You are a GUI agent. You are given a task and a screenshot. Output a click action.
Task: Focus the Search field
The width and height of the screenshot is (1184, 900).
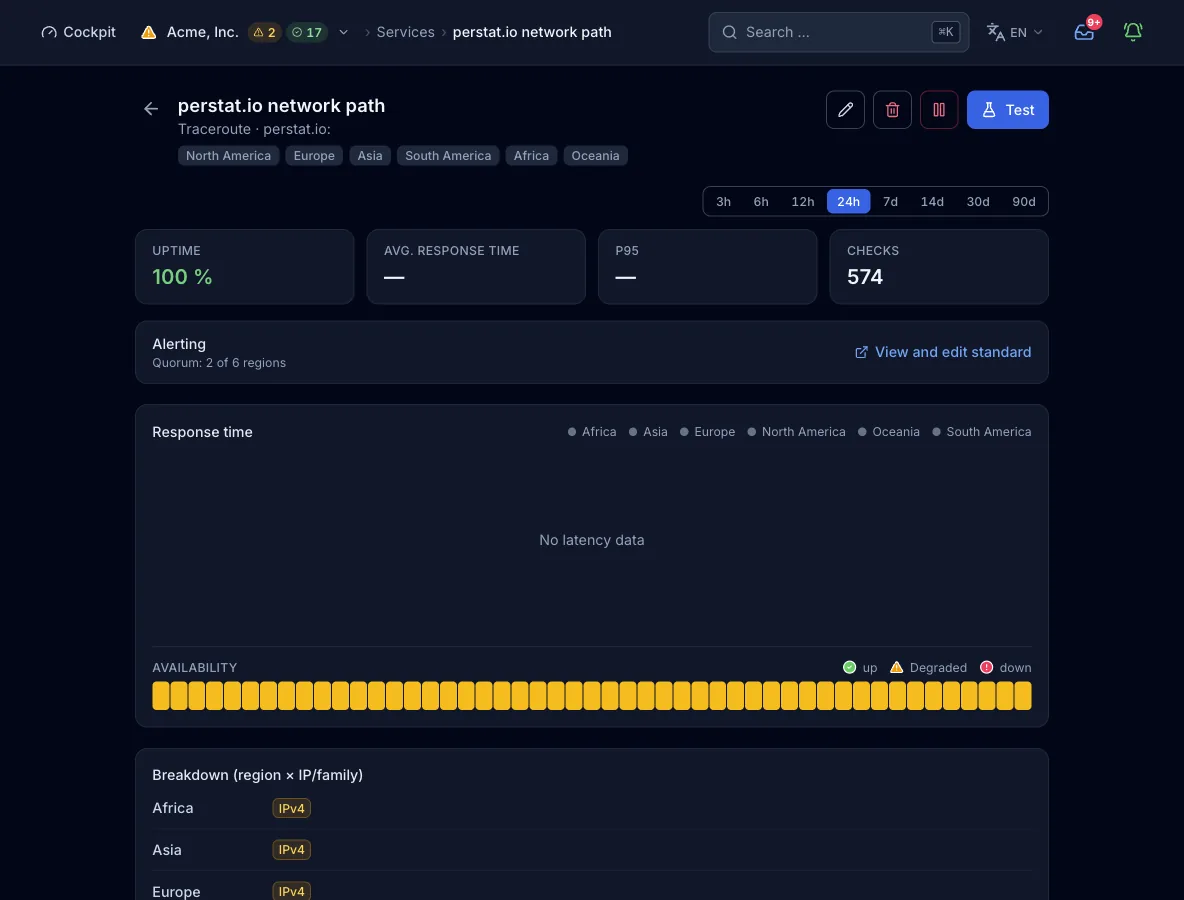click(838, 32)
